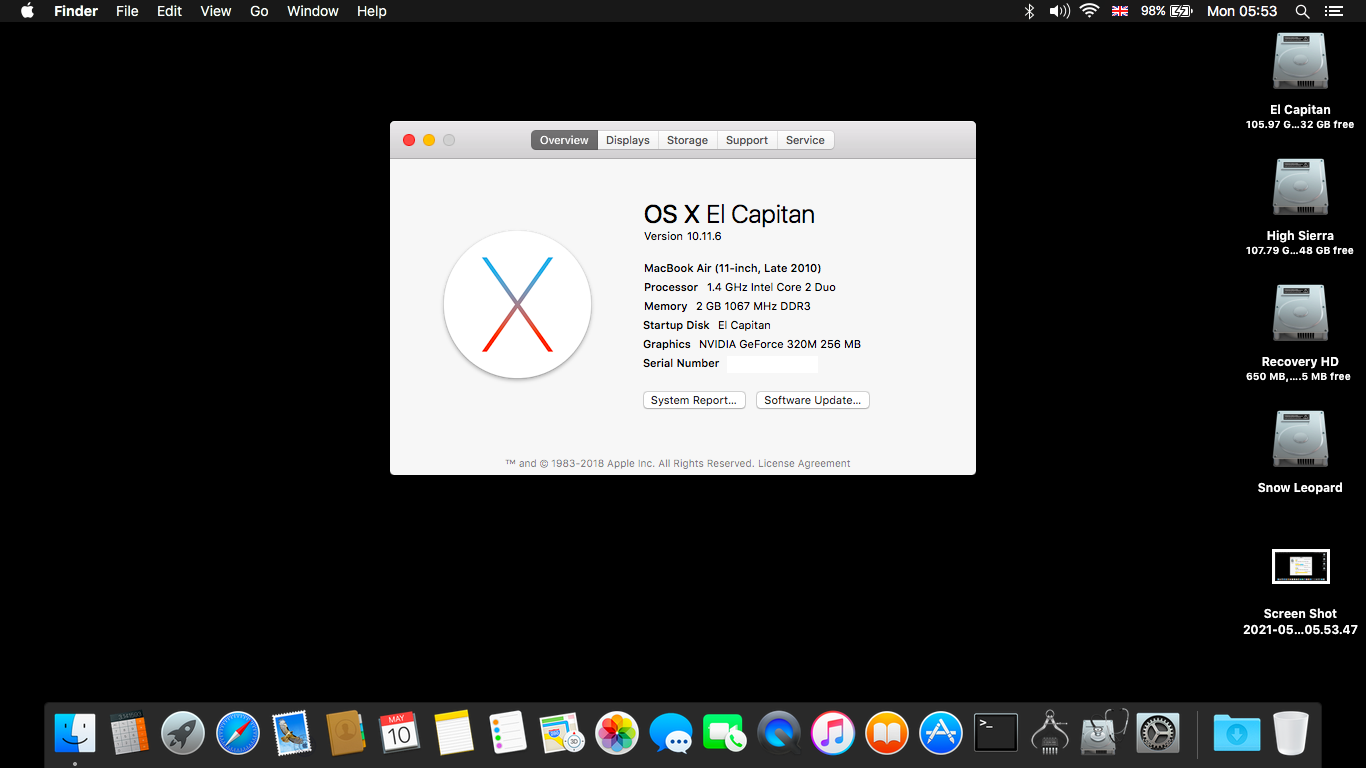
Task: Click clock showing Mon 05:53
Action: pos(1242,11)
